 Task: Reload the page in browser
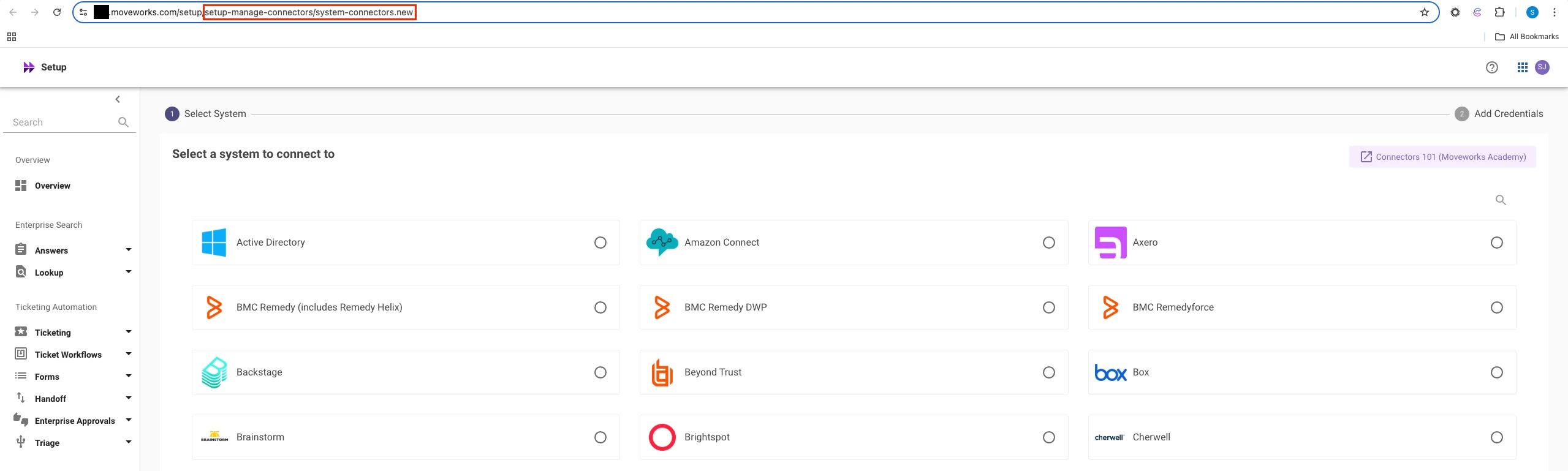[57, 12]
